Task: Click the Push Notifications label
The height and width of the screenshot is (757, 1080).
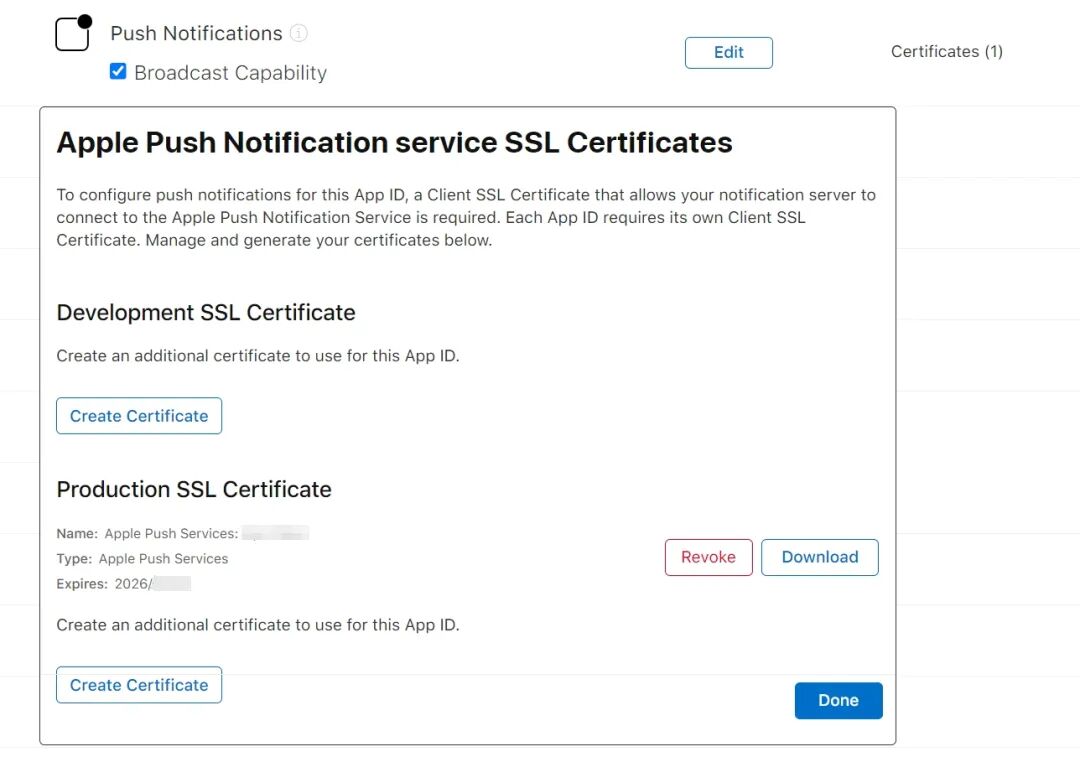Action: click(x=196, y=33)
